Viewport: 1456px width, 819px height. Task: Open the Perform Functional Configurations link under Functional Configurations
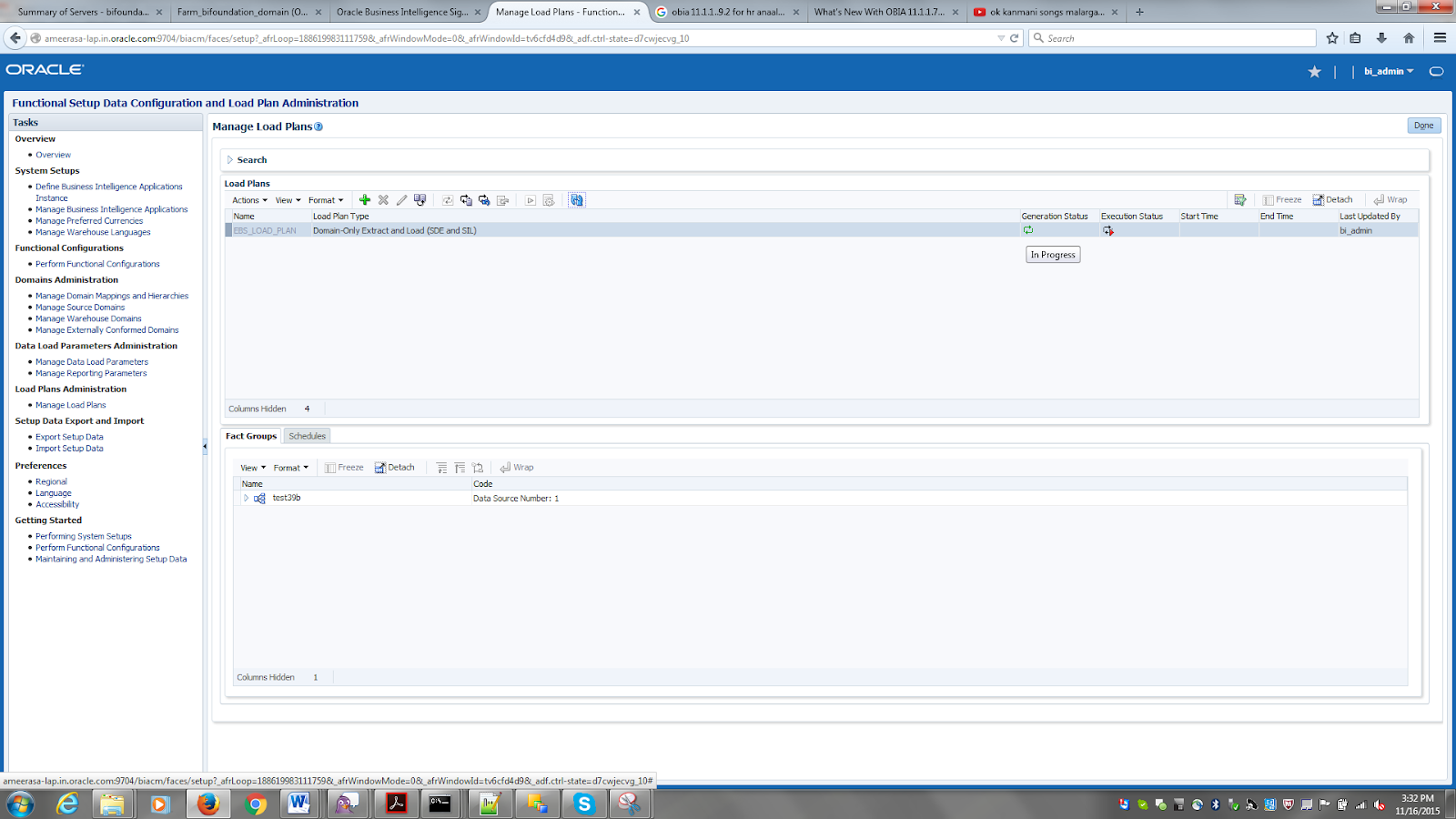(97, 264)
